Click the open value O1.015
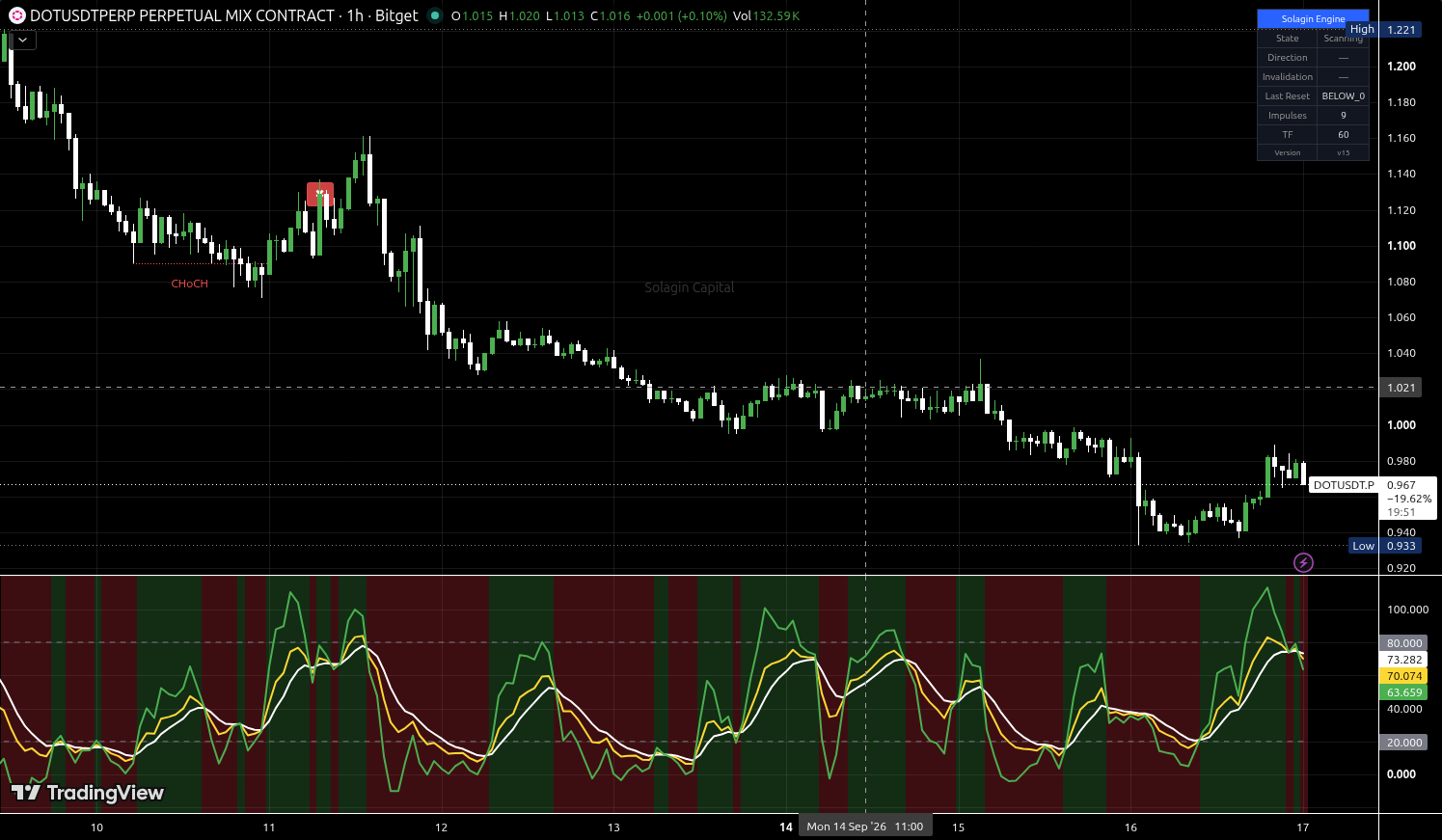This screenshot has width=1442, height=840. (472, 16)
